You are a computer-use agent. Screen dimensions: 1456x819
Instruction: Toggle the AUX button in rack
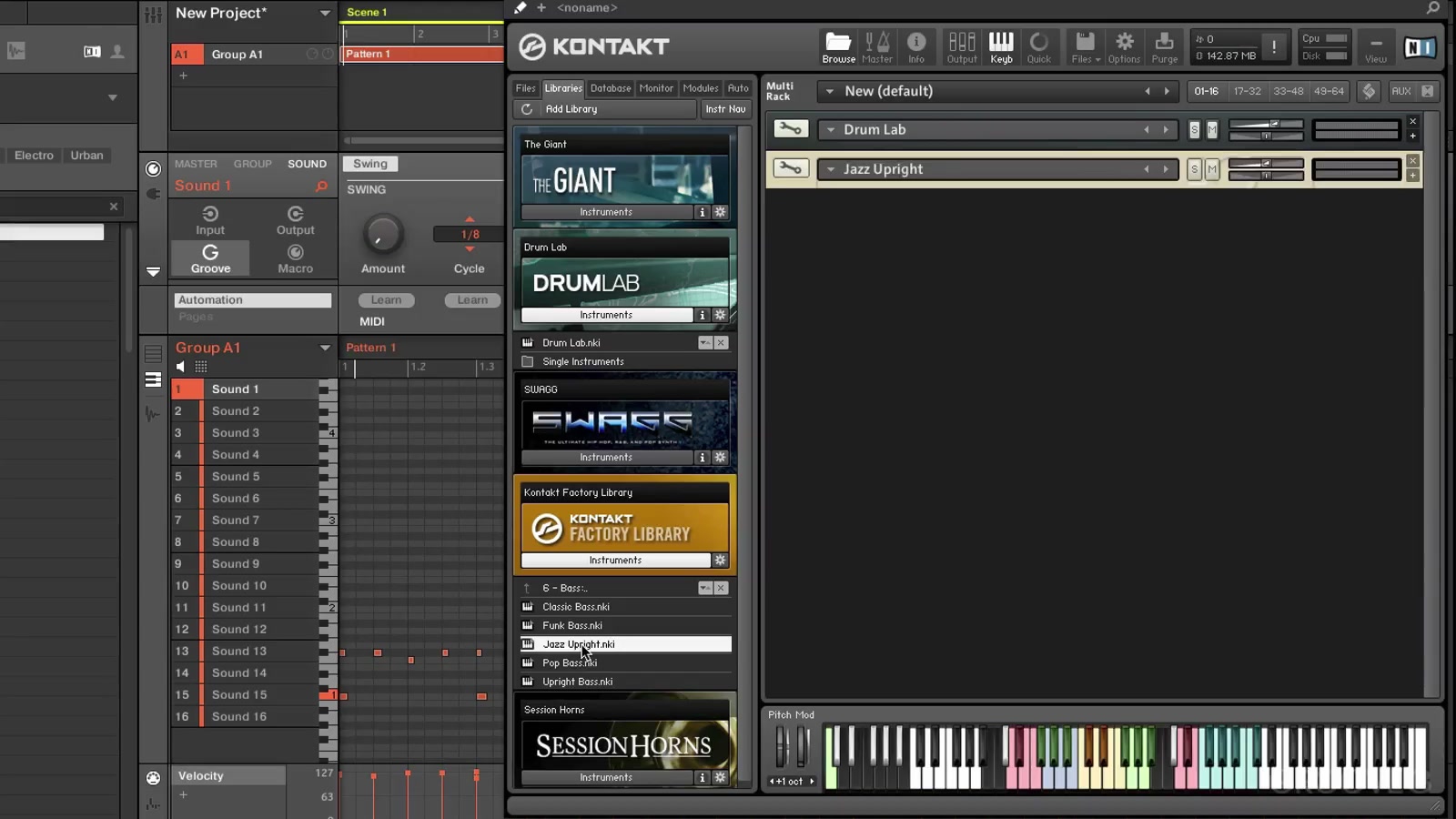(1400, 91)
